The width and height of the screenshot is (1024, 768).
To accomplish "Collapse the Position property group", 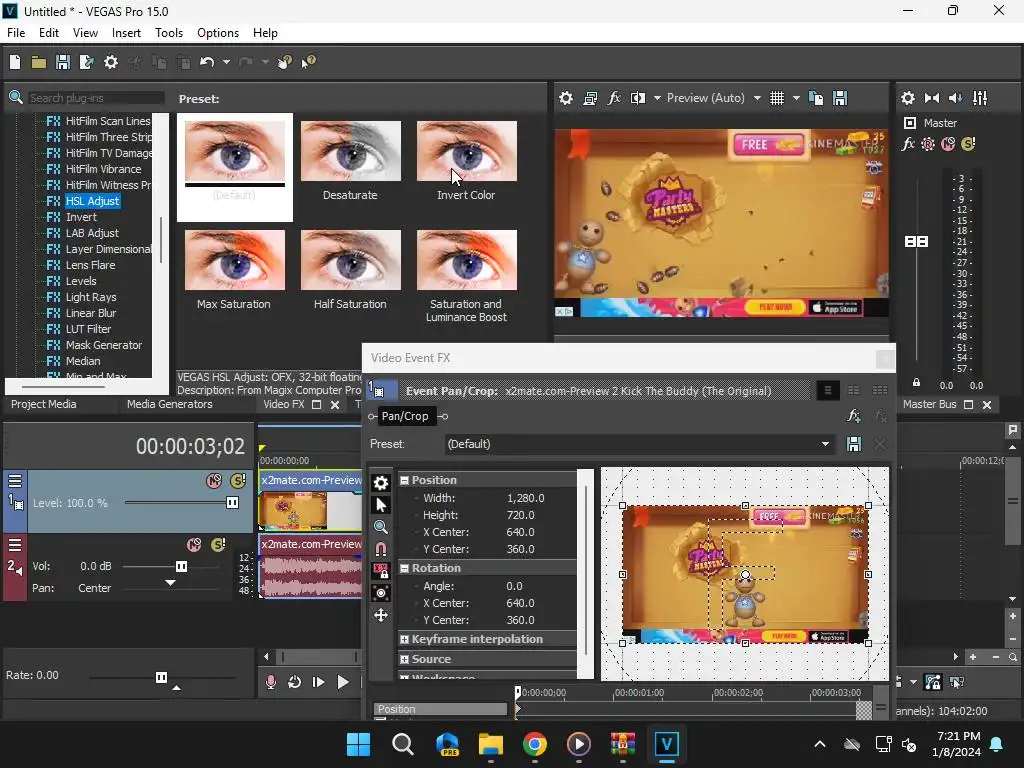I will click(404, 480).
